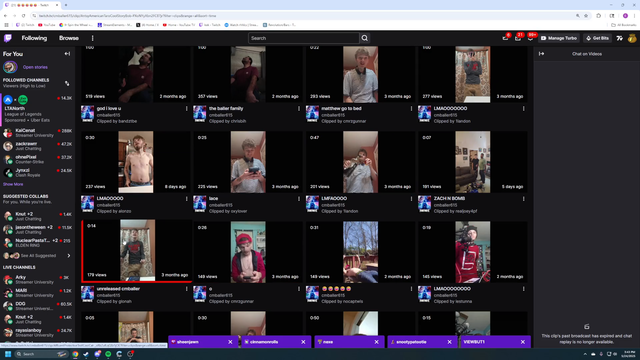Open options menu for 'lace' clip
Viewport: 640px width, 360px height.
pyautogui.click(x=299, y=199)
